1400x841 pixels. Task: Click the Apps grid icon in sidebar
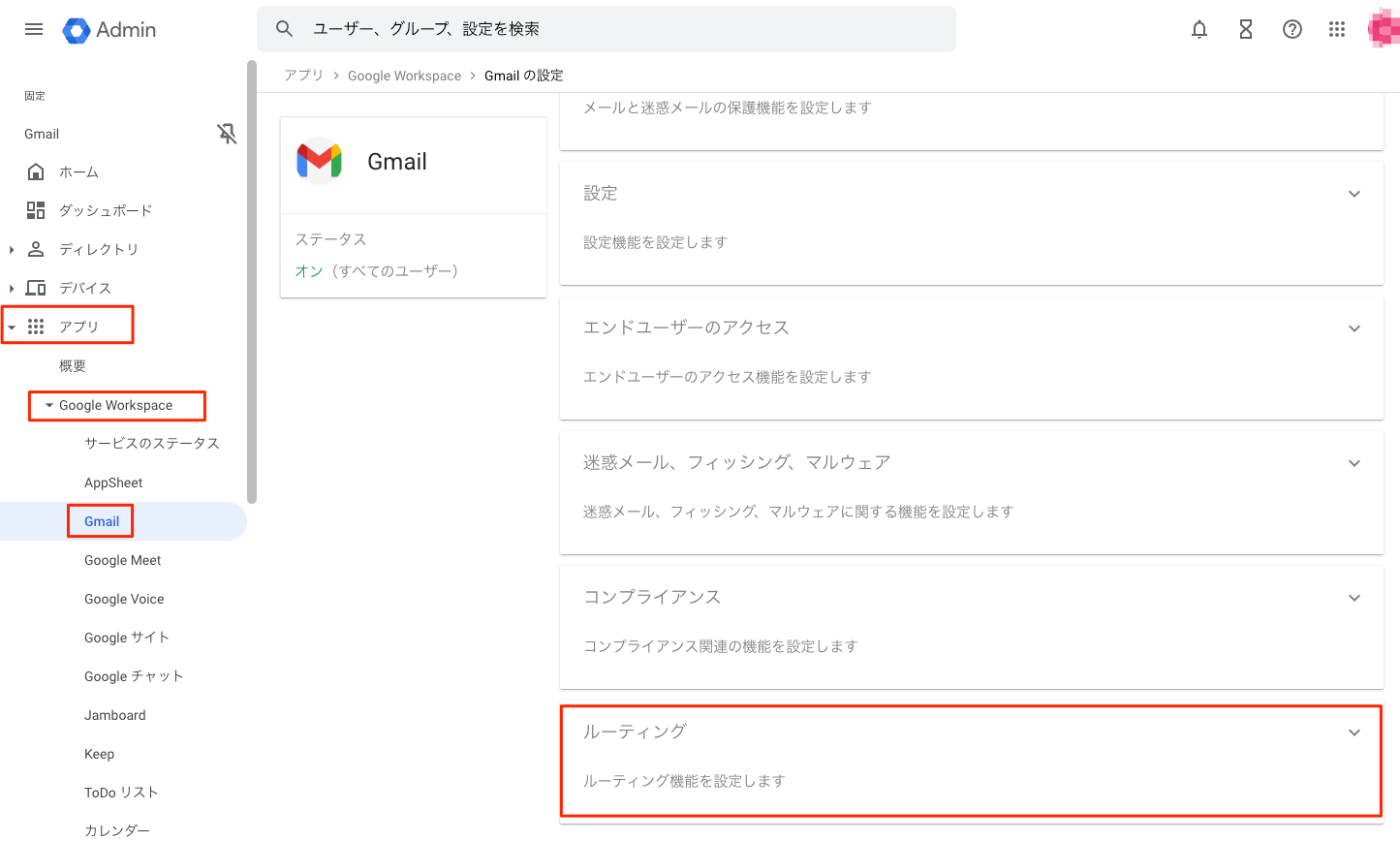(36, 327)
